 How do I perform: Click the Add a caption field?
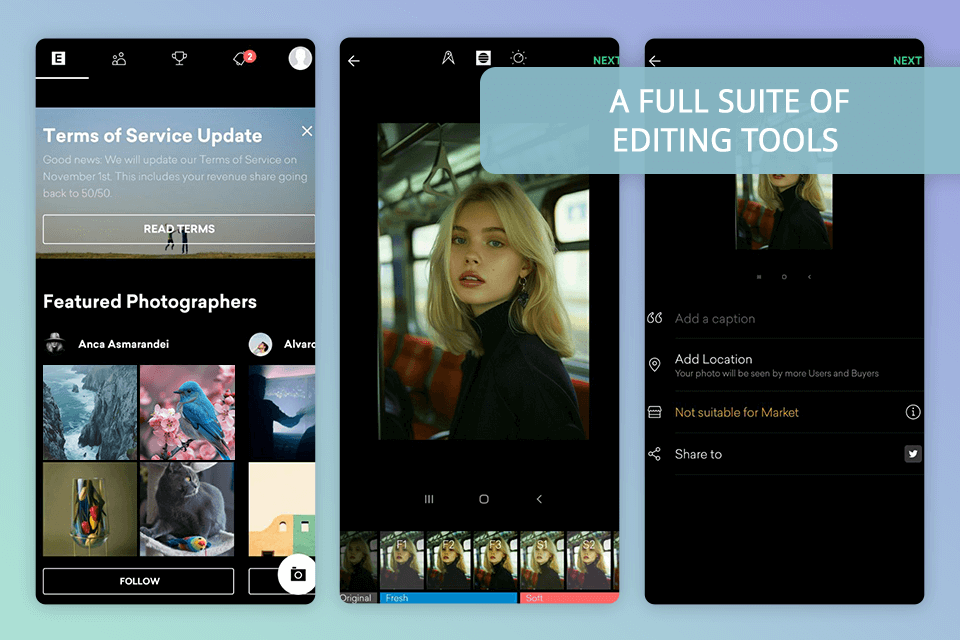(x=798, y=318)
